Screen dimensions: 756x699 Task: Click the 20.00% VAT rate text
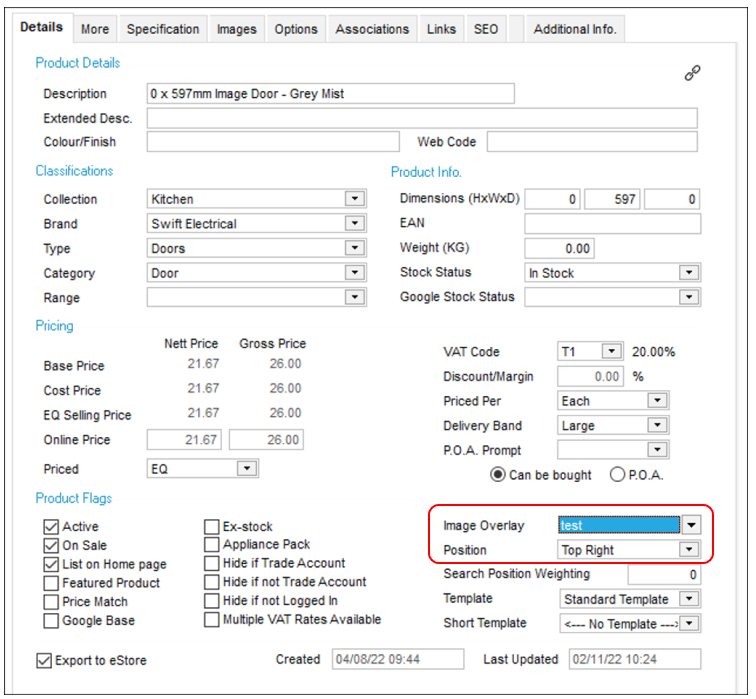[x=653, y=351]
